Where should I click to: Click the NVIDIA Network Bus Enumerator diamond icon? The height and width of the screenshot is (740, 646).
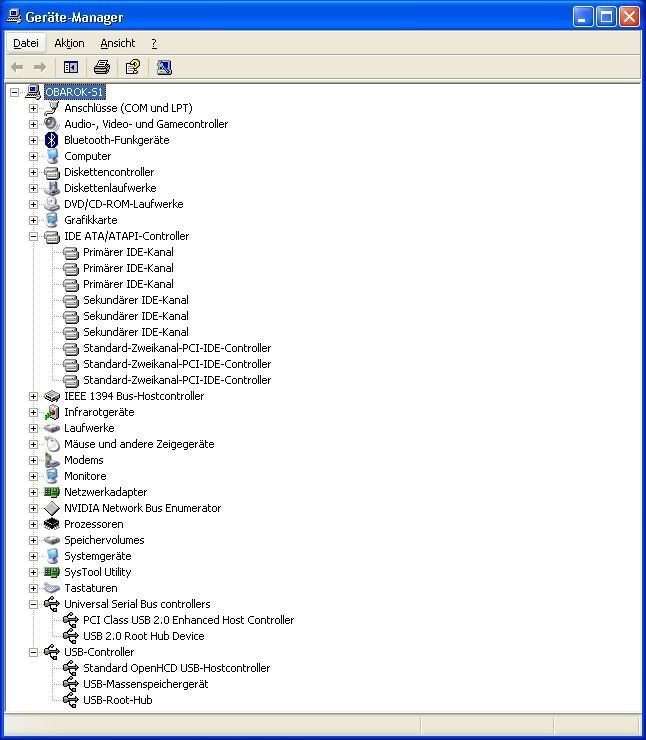51,508
